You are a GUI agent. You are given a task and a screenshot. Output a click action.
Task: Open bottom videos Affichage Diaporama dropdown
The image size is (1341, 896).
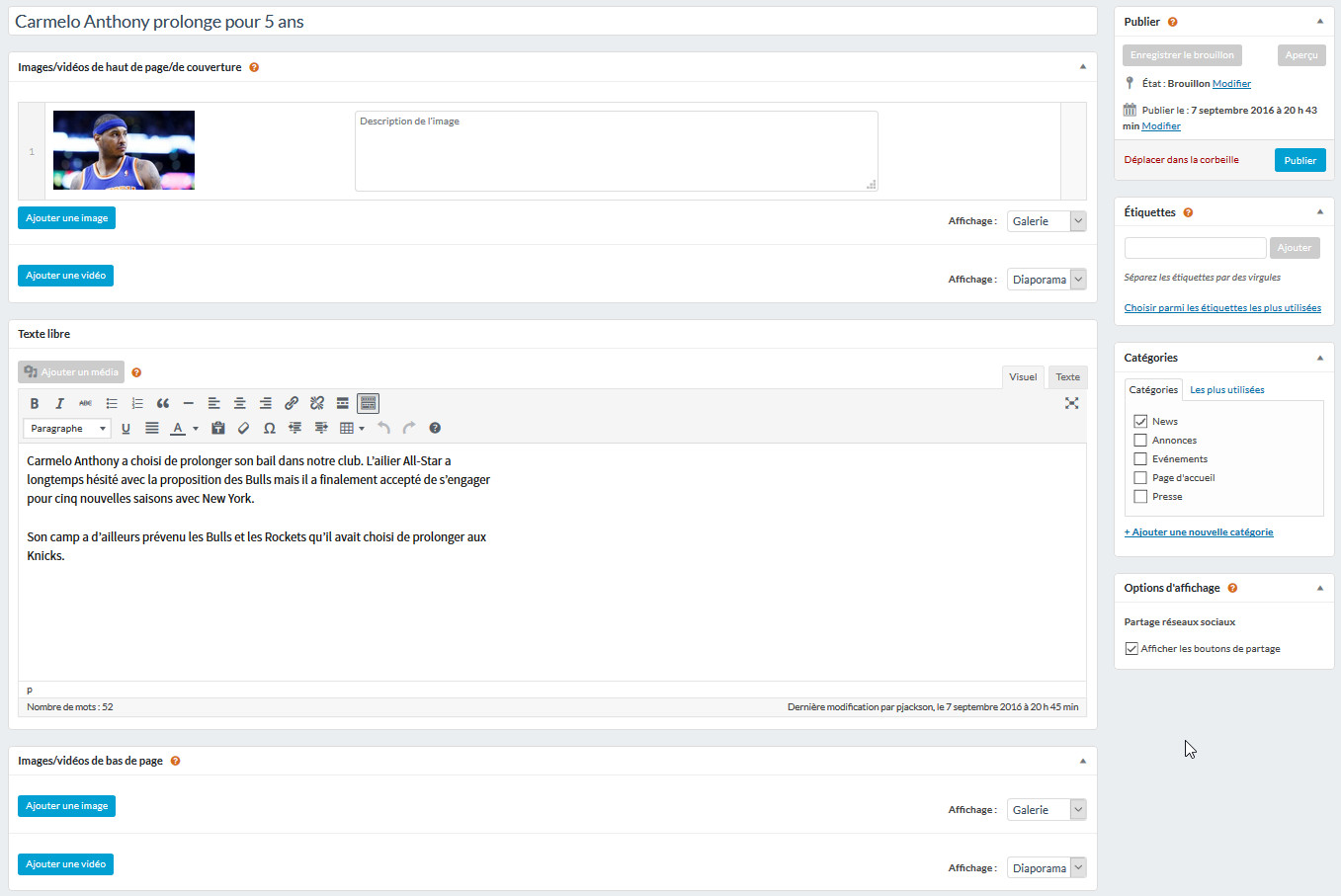(x=1047, y=868)
